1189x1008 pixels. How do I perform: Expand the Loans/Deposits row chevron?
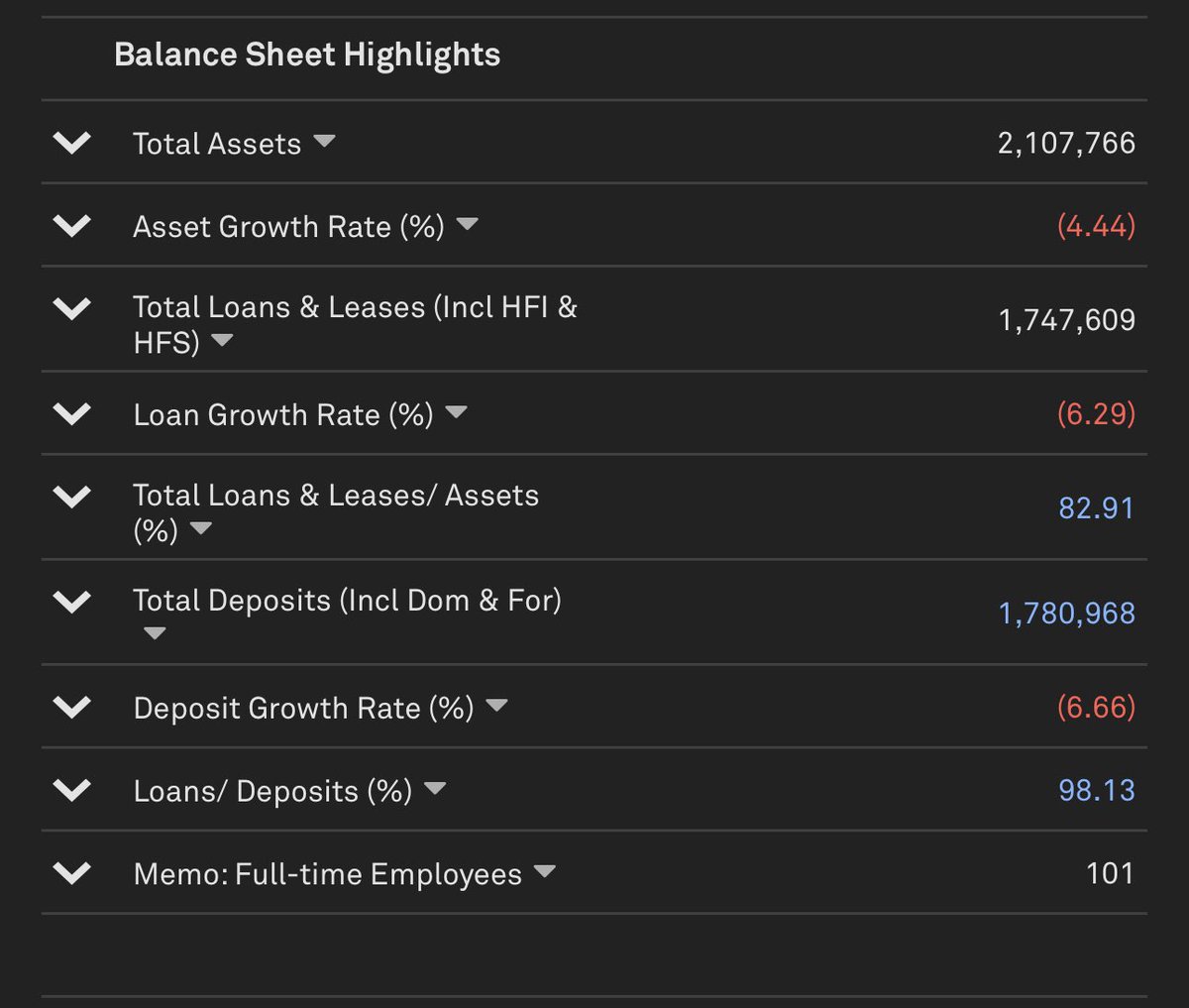(72, 790)
